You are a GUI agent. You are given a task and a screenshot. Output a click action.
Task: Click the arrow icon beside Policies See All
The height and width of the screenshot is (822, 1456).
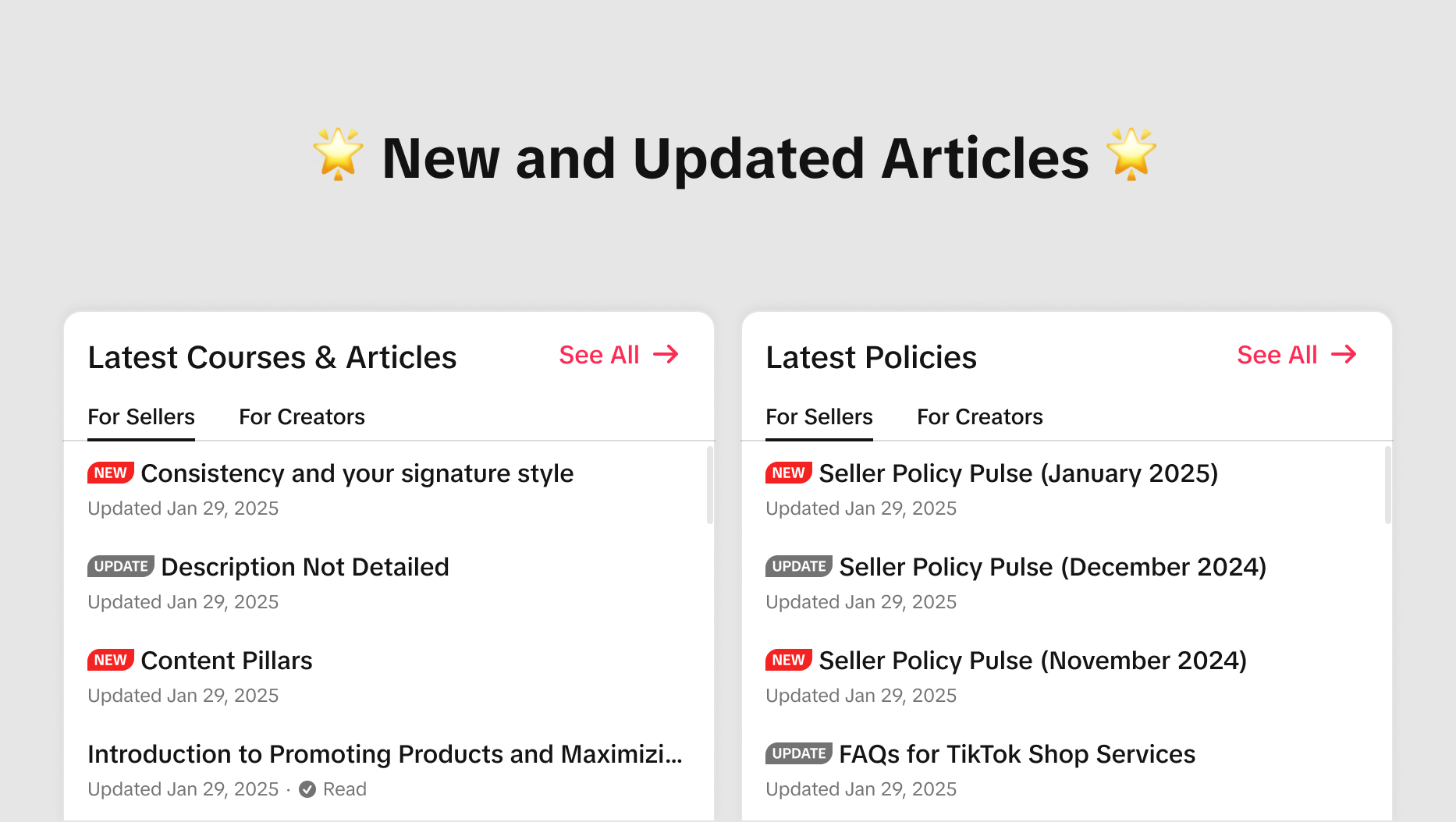[x=1344, y=355]
